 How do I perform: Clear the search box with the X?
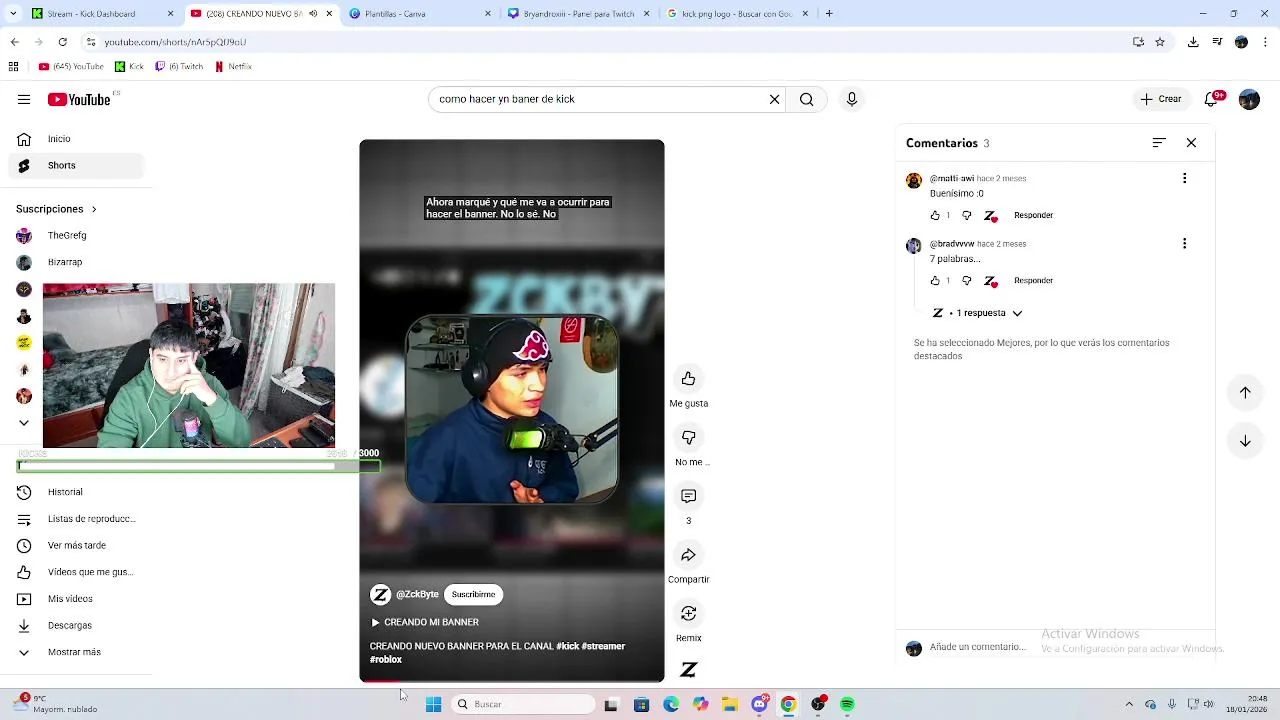(x=774, y=99)
